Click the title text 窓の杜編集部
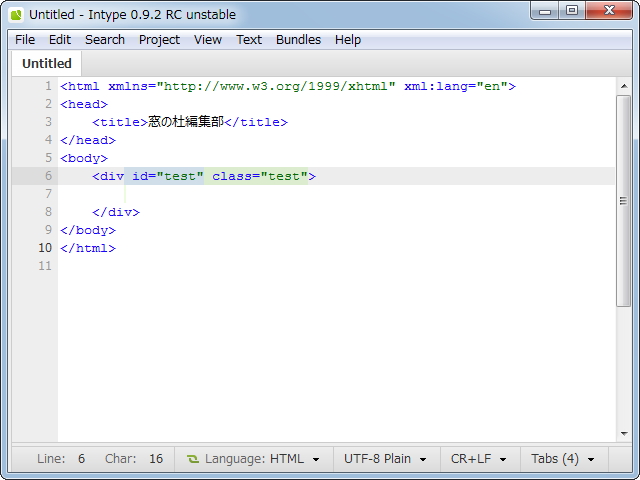 click(186, 122)
